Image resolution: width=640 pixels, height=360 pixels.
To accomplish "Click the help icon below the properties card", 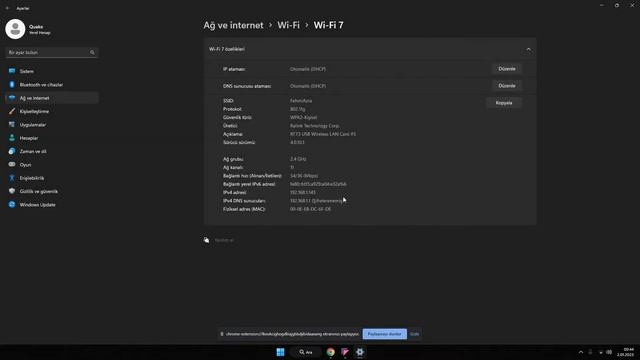I will point(207,240).
